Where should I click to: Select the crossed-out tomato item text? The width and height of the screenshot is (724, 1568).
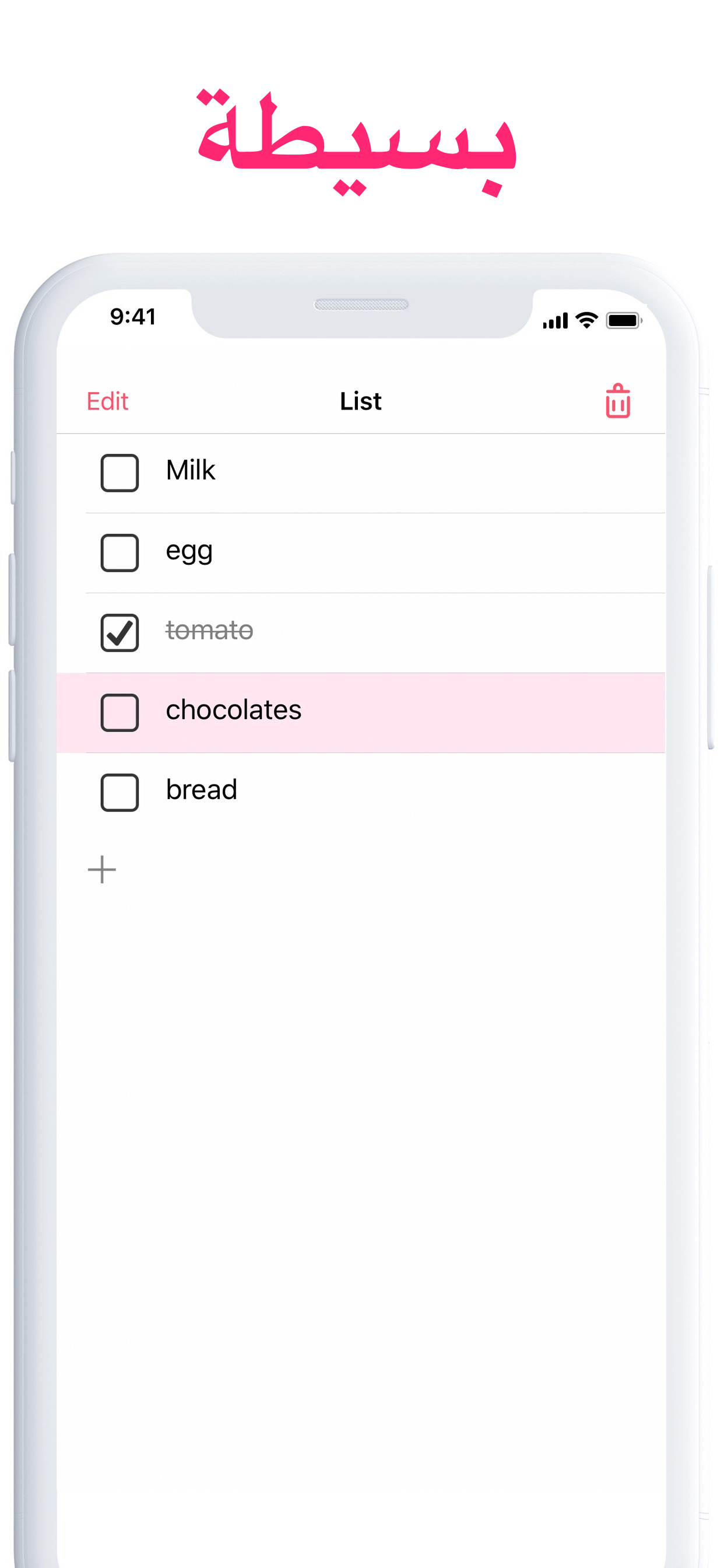[209, 630]
